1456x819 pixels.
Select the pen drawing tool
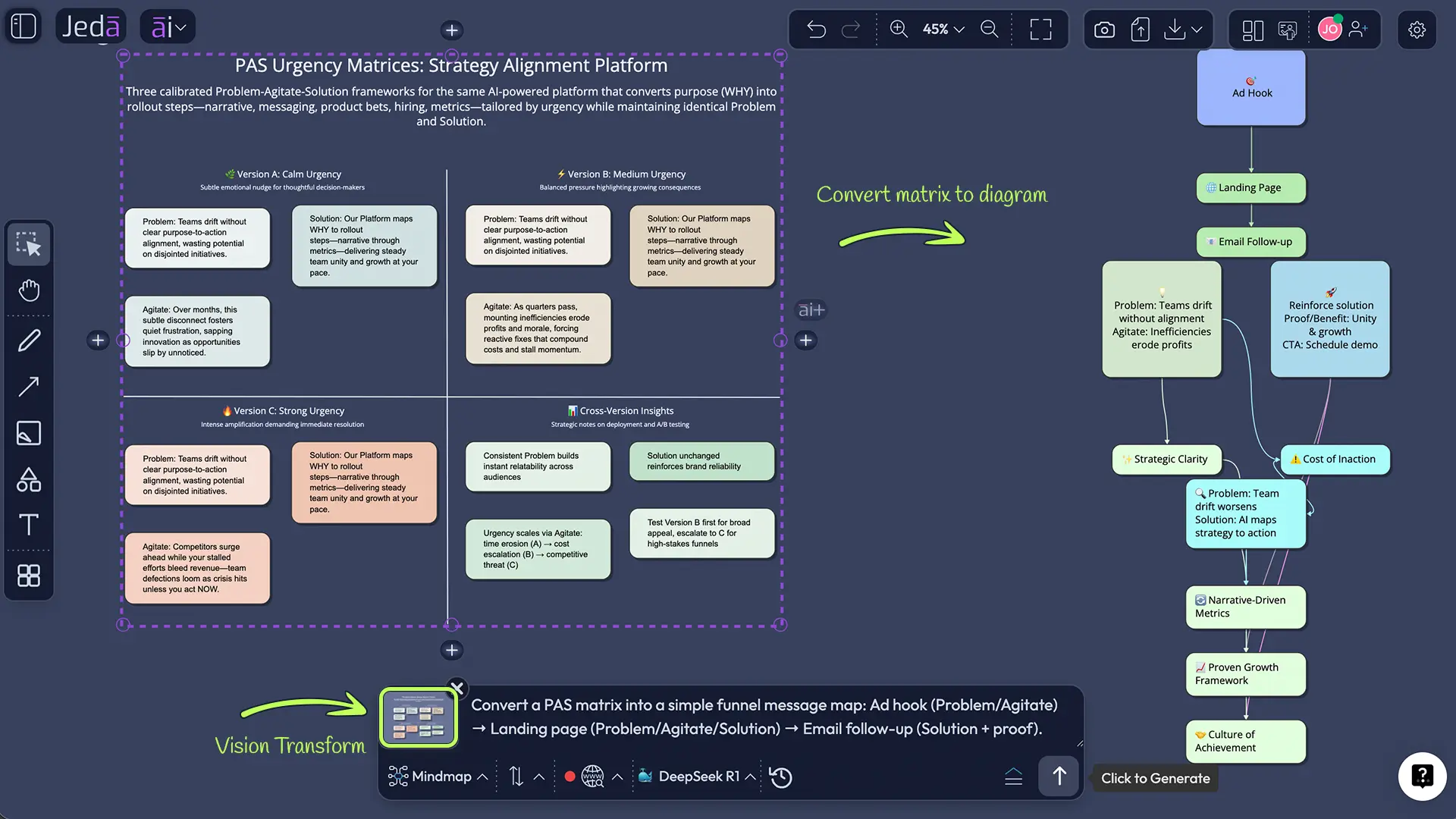(29, 340)
